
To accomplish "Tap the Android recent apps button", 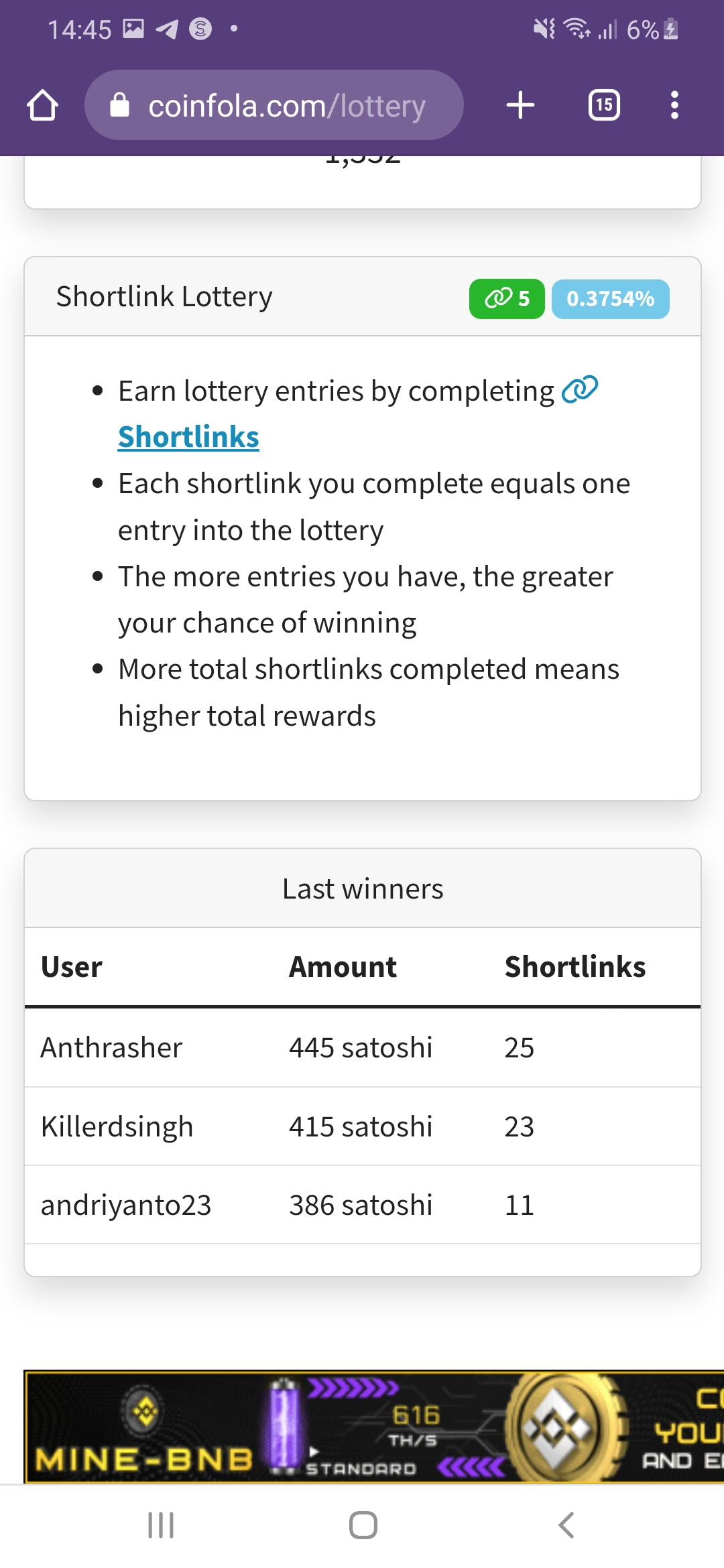I will point(161,1525).
